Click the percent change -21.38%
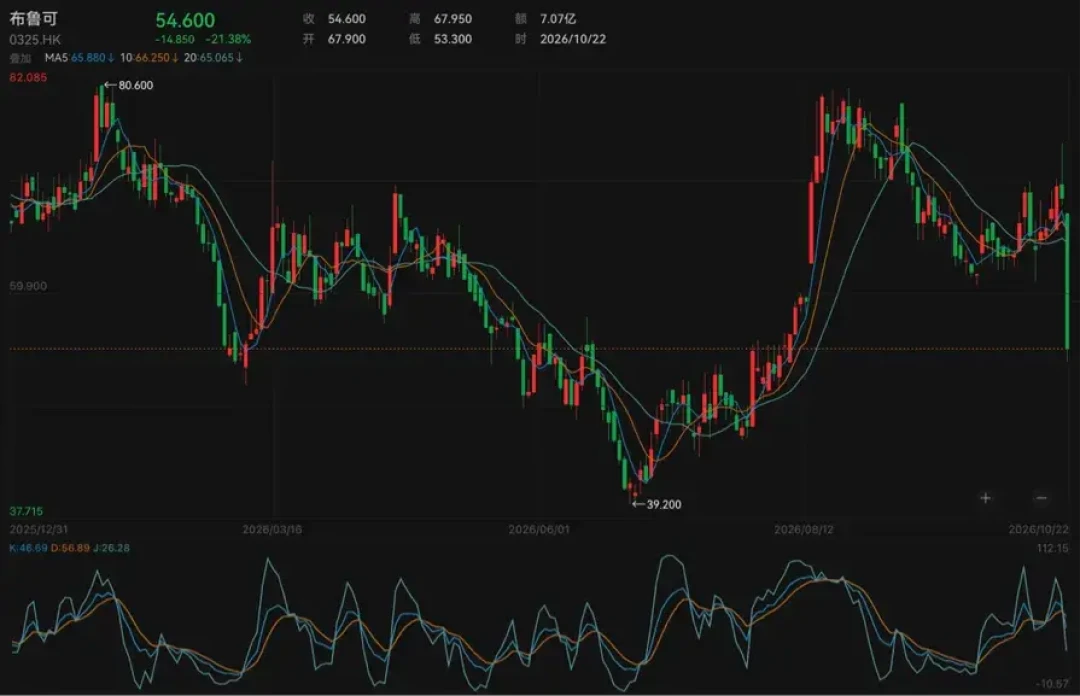 click(228, 39)
